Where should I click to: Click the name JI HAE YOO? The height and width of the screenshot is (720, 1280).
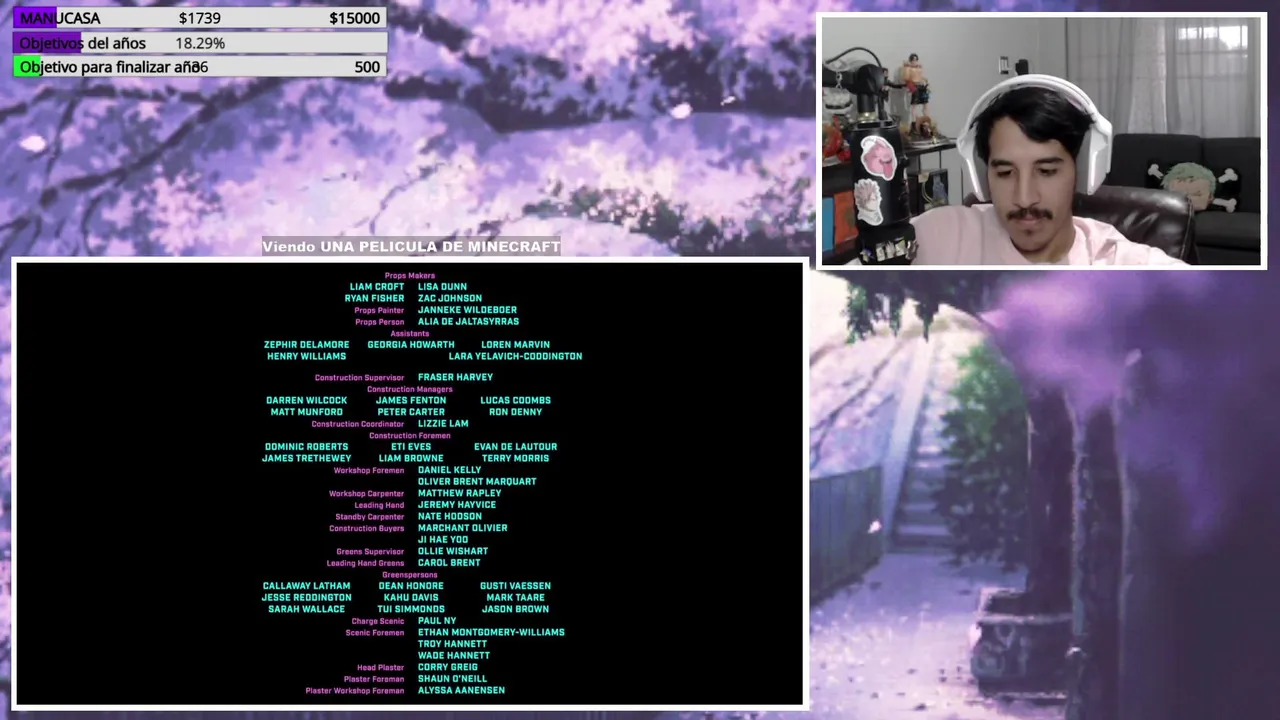point(443,540)
